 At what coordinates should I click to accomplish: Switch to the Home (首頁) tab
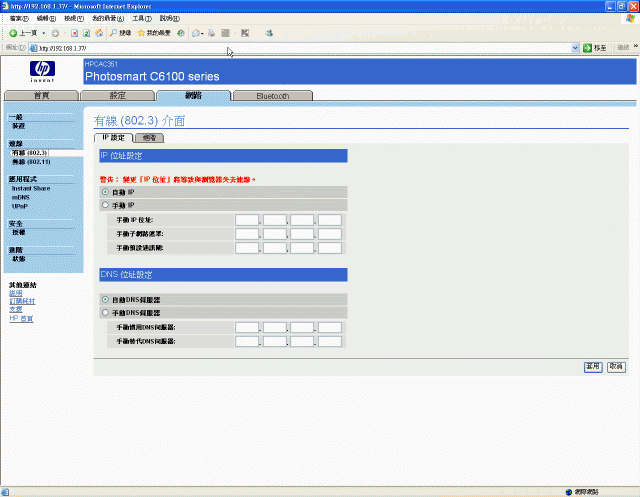coord(41,95)
